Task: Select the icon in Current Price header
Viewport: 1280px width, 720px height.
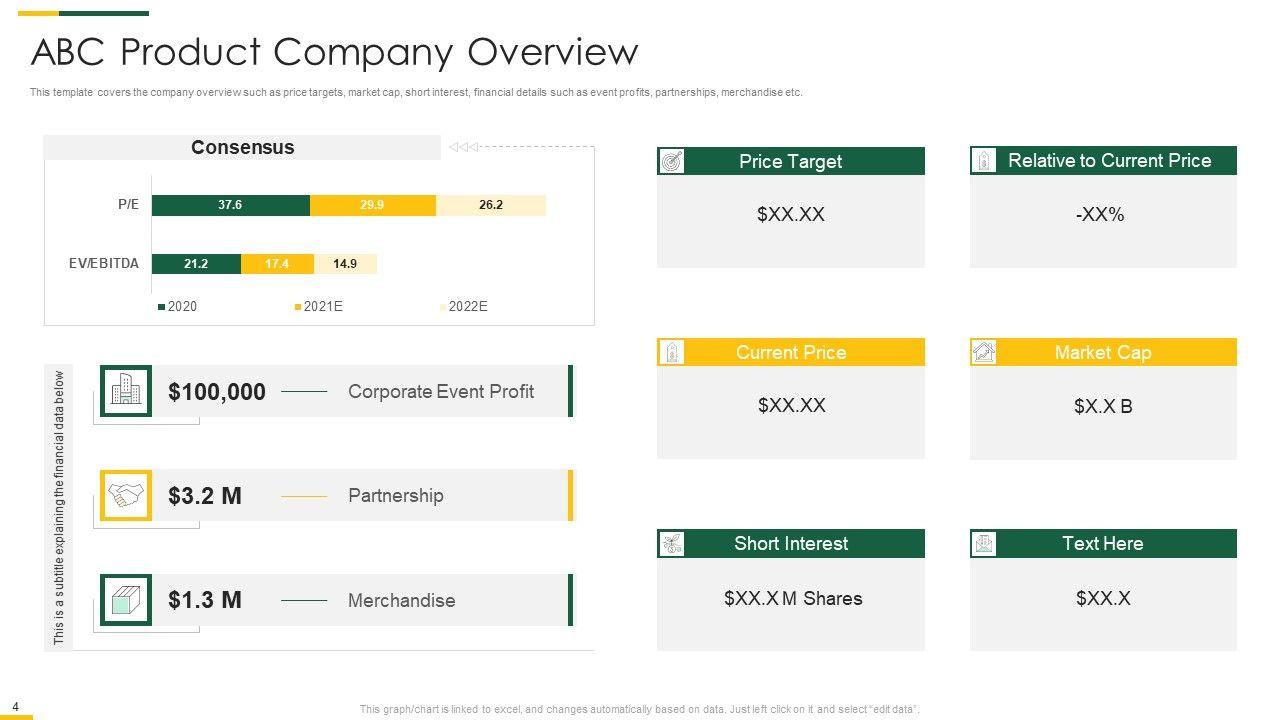Action: [673, 352]
